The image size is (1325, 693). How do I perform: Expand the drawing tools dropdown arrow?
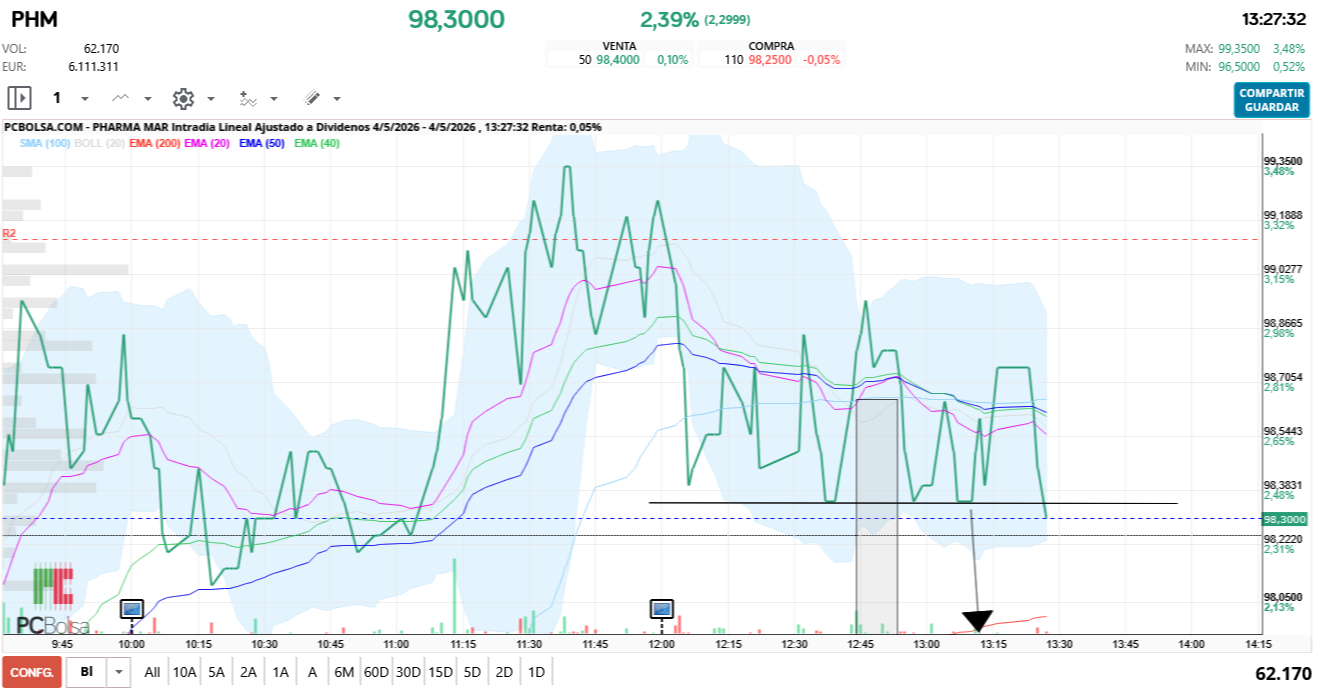[x=337, y=99]
